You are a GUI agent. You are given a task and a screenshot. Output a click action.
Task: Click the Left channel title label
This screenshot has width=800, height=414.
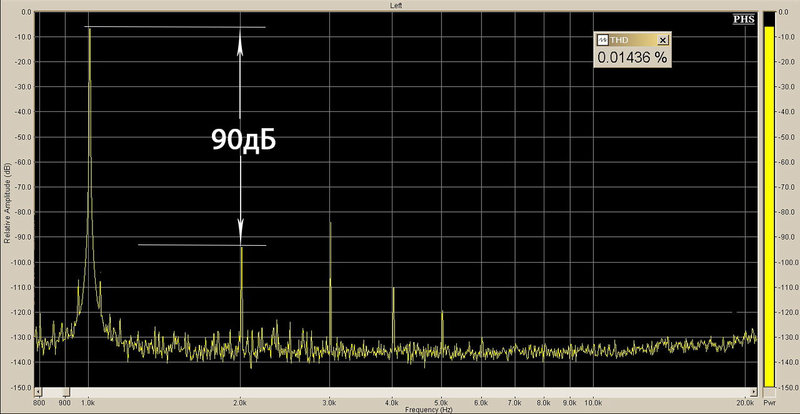tap(396, 5)
